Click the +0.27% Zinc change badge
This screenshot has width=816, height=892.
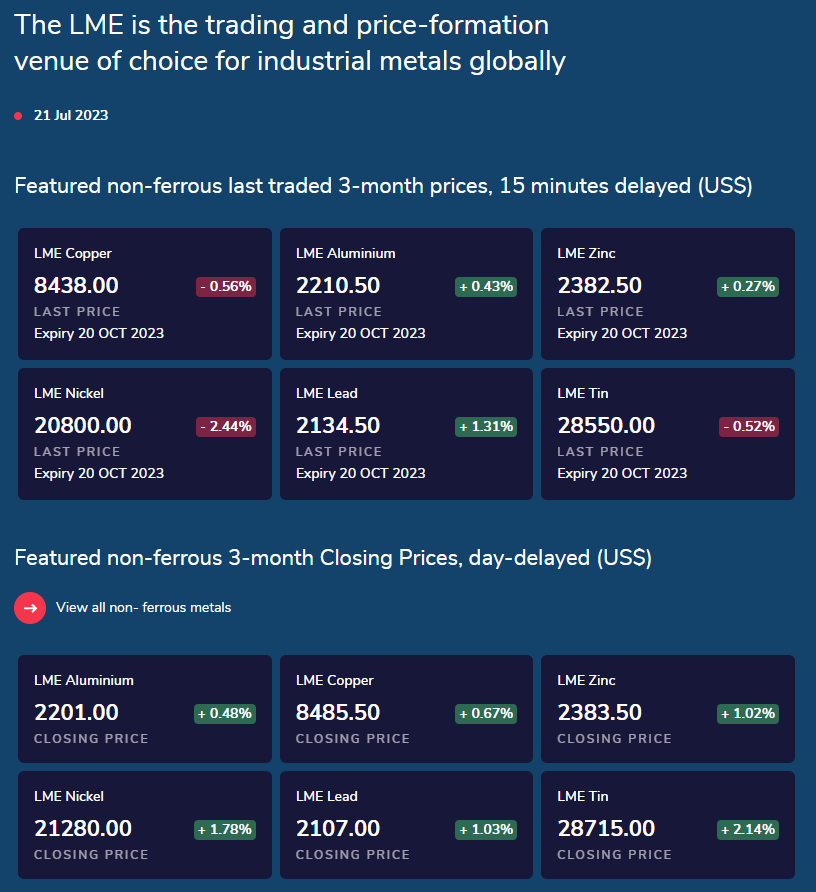click(748, 287)
